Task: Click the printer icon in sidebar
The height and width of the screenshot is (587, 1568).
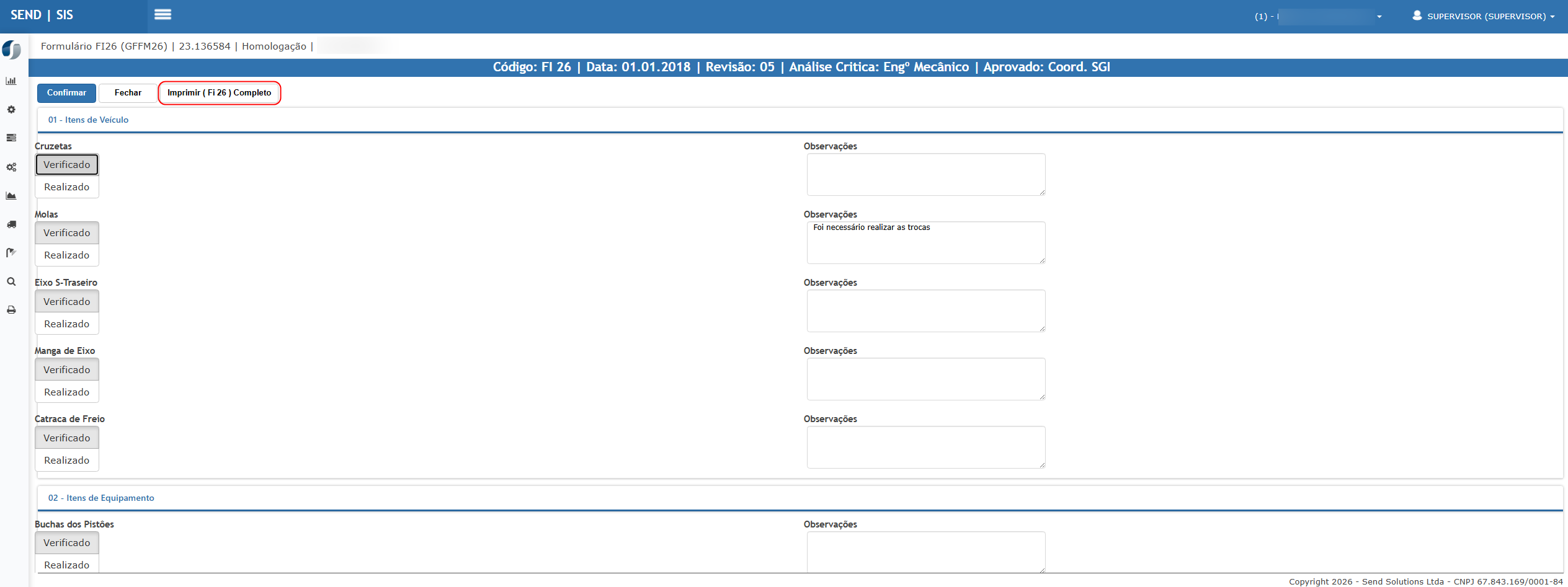Action: [x=11, y=310]
